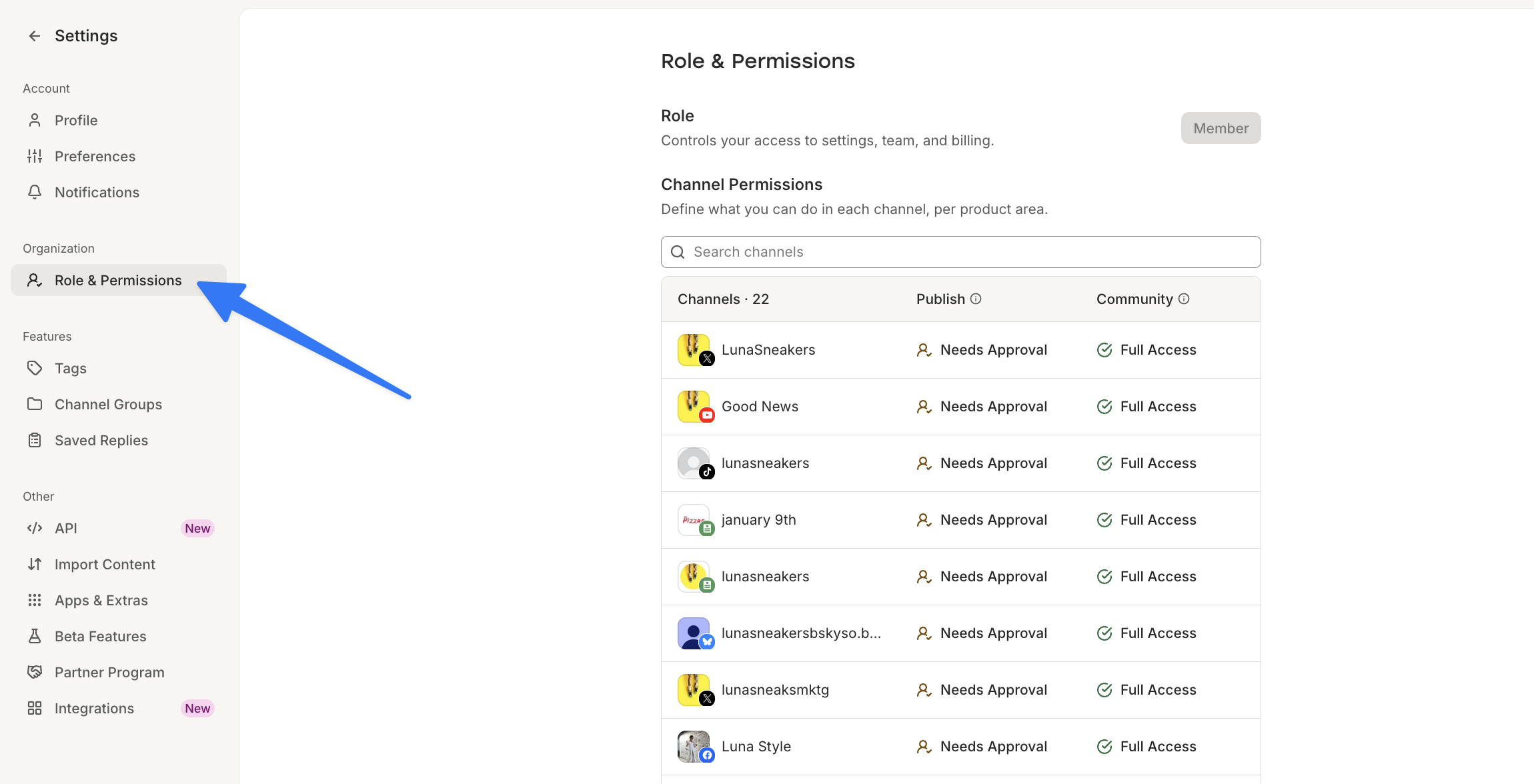The width and height of the screenshot is (1534, 784).
Task: Click the Channel Groups folder icon
Action: pyautogui.click(x=35, y=405)
